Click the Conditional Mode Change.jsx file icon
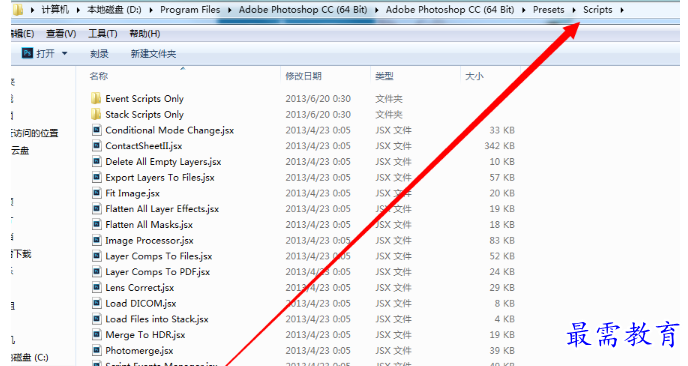Image resolution: width=688 pixels, height=366 pixels. pyautogui.click(x=97, y=130)
